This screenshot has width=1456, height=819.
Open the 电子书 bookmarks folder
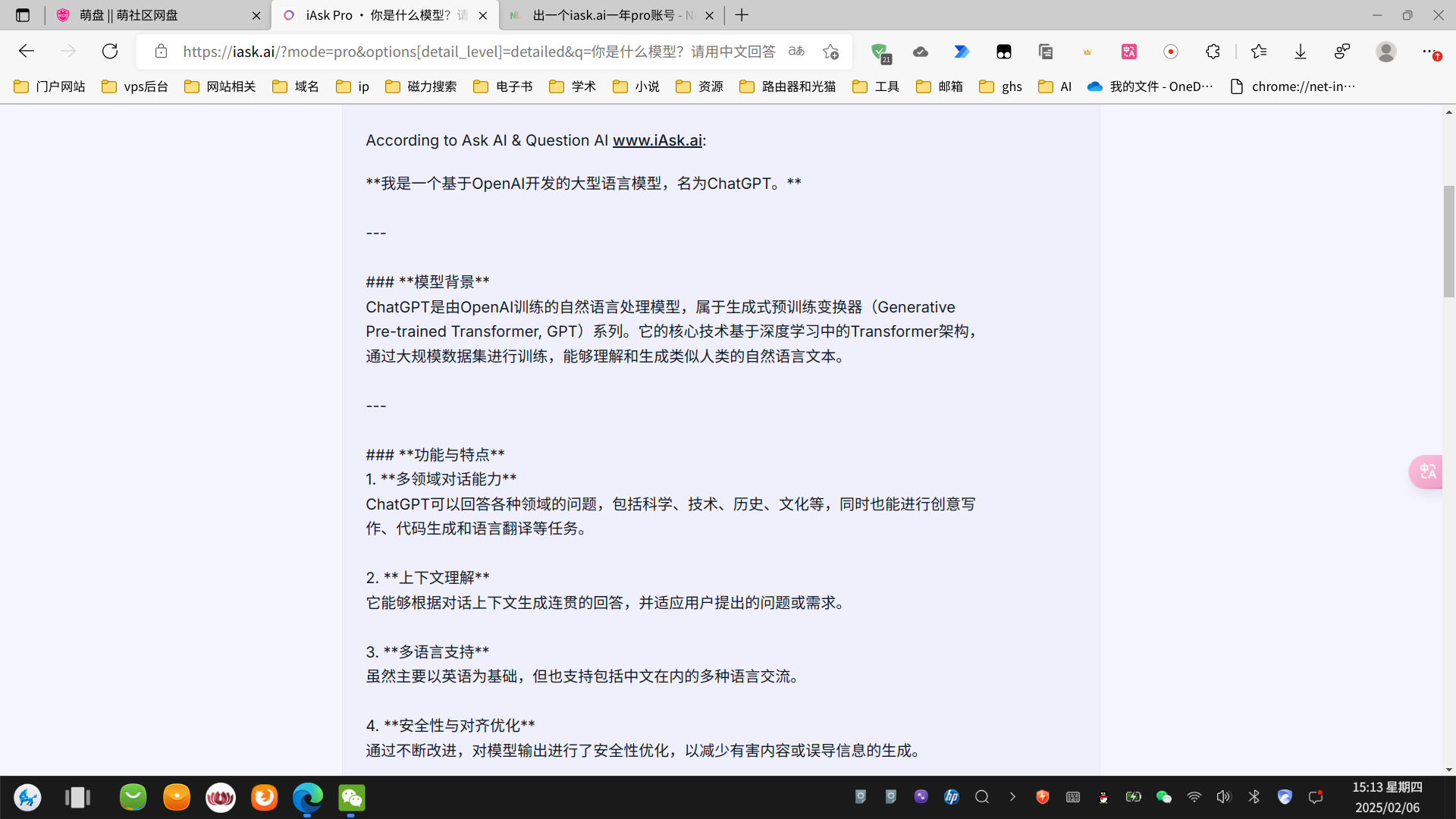[x=504, y=86]
